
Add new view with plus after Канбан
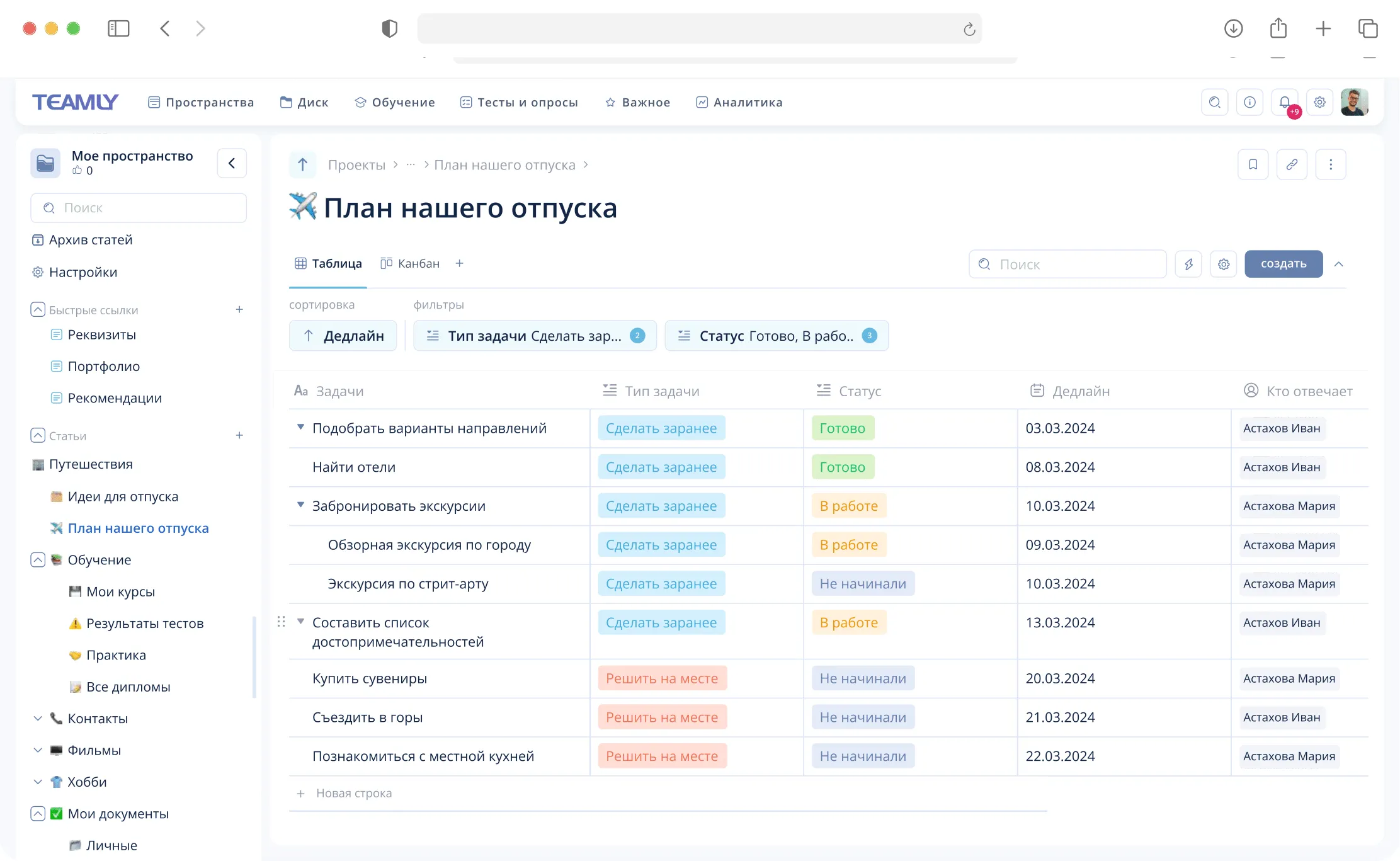pyautogui.click(x=460, y=263)
